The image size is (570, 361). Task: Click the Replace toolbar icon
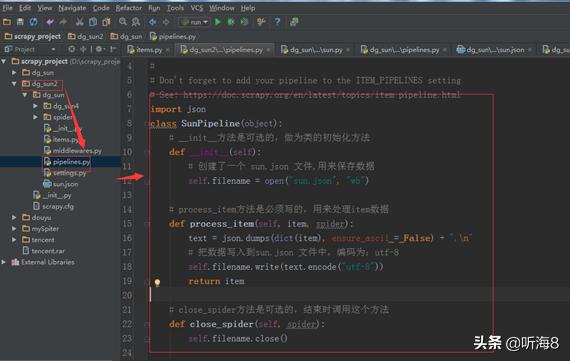click(136, 22)
